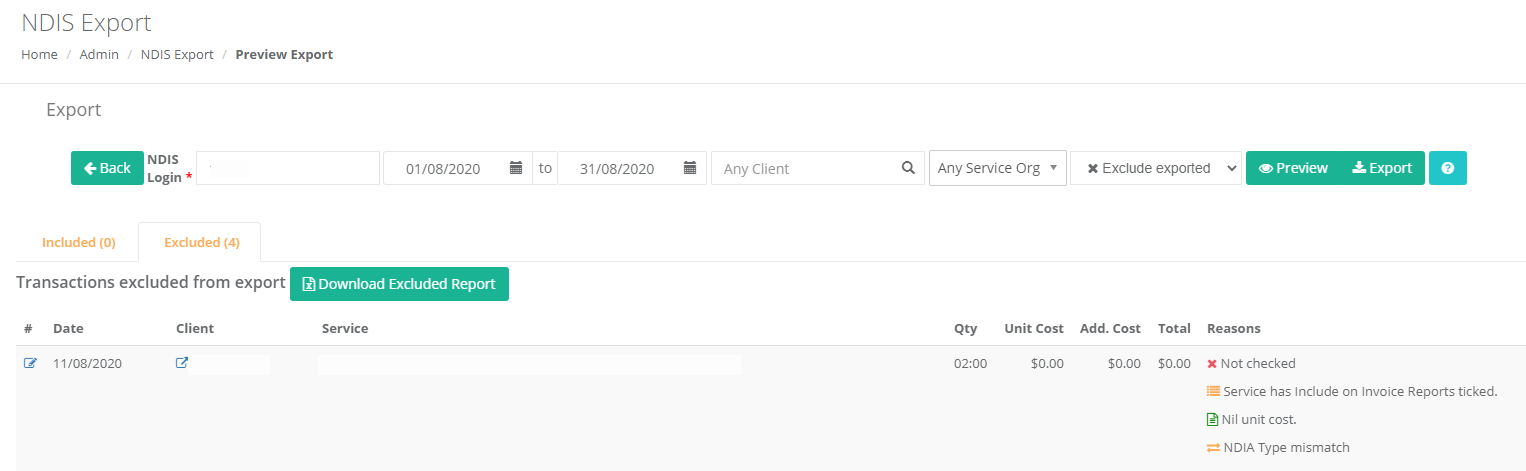Screen dimensions: 1526x471
Task: Click the client search magnifier icon
Action: pyautogui.click(x=908, y=168)
